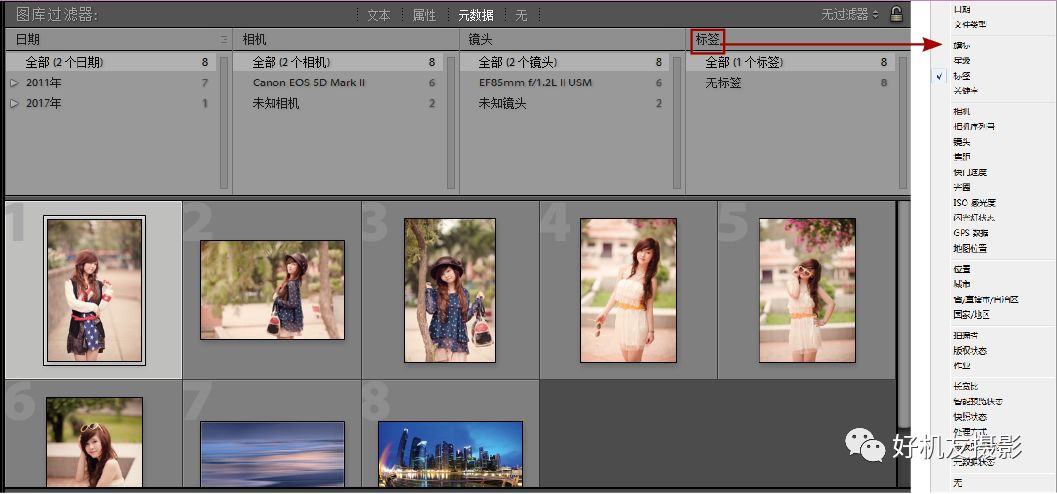Choose 关键字 in the column menu
Image resolution: width=1057 pixels, height=494 pixels.
tap(965, 90)
